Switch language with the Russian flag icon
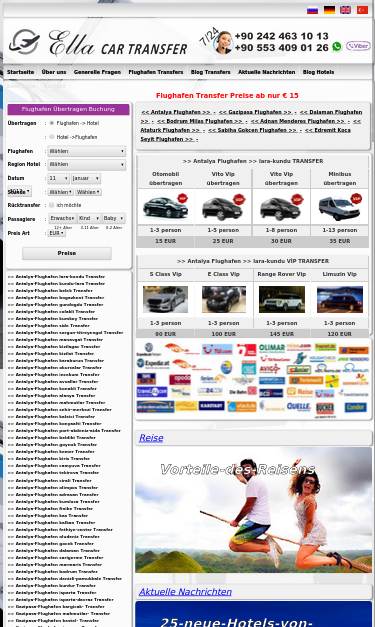Viewport: 375px width, 627px height. 312,10
